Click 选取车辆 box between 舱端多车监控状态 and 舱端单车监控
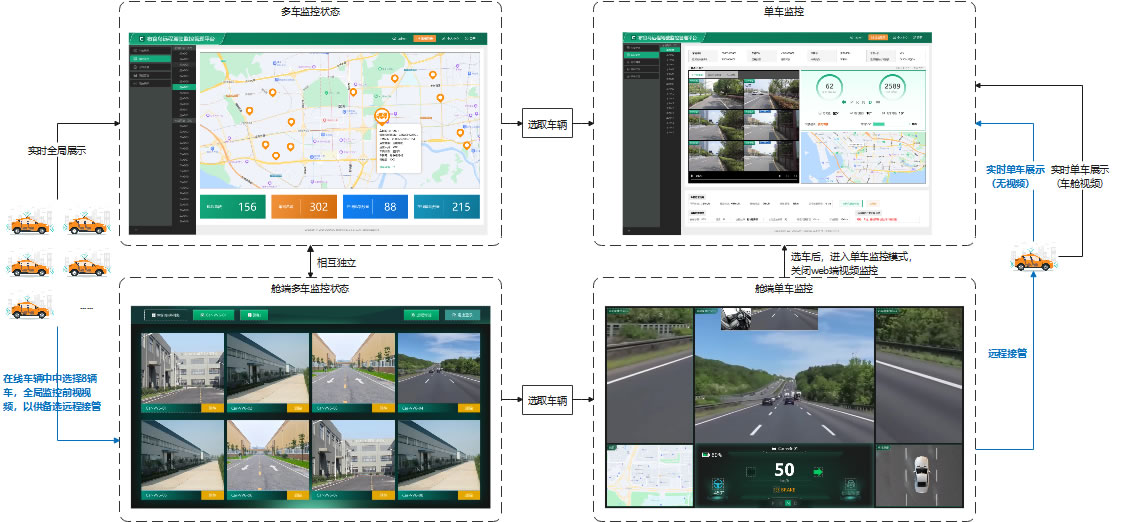 pyautogui.click(x=548, y=401)
